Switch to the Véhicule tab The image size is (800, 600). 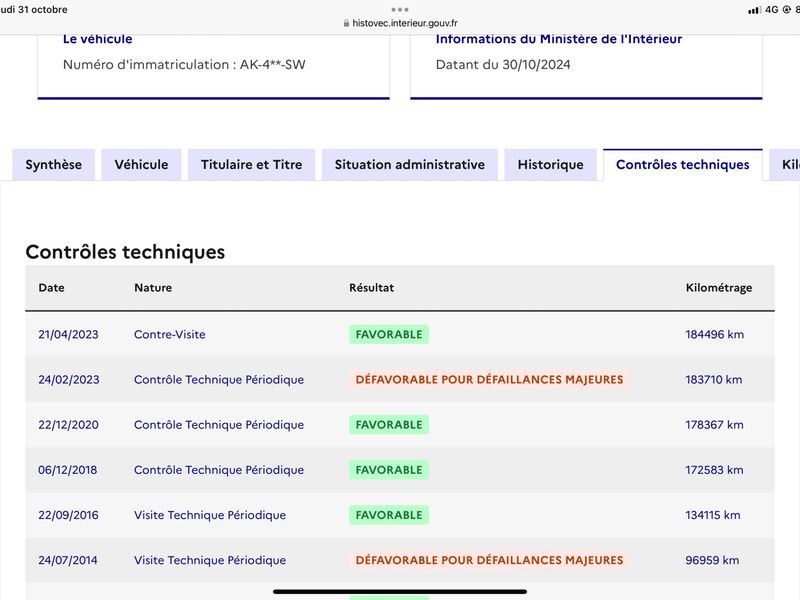pos(141,165)
